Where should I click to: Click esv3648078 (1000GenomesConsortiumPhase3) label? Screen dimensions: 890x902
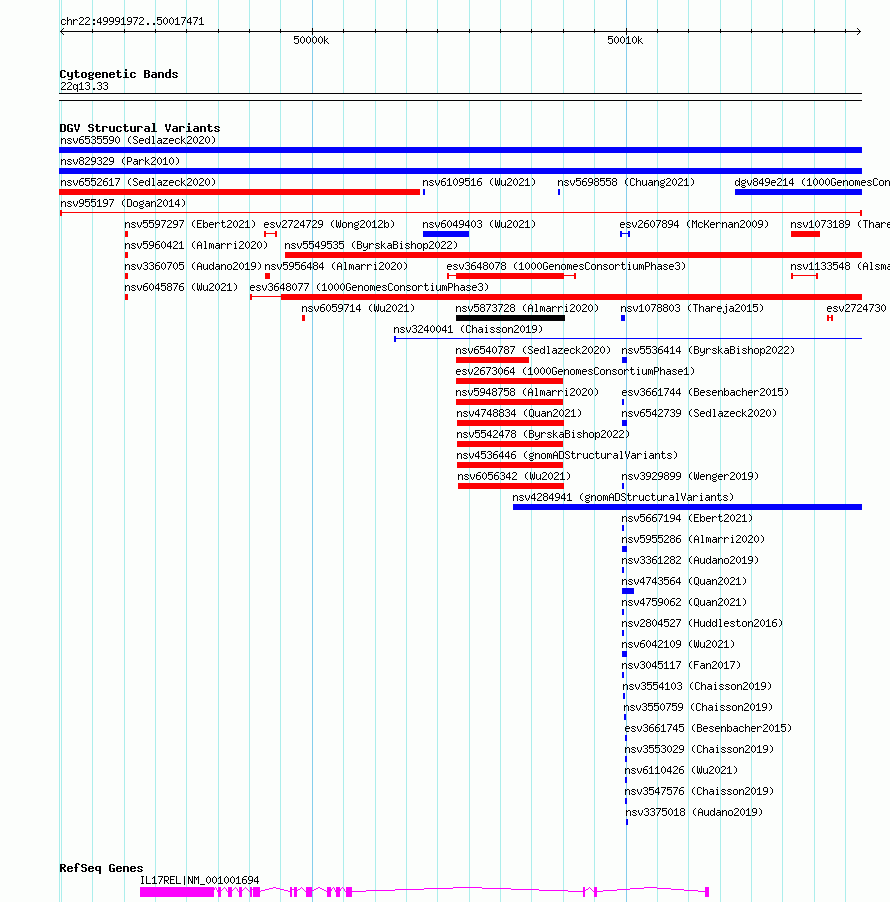coord(566,266)
